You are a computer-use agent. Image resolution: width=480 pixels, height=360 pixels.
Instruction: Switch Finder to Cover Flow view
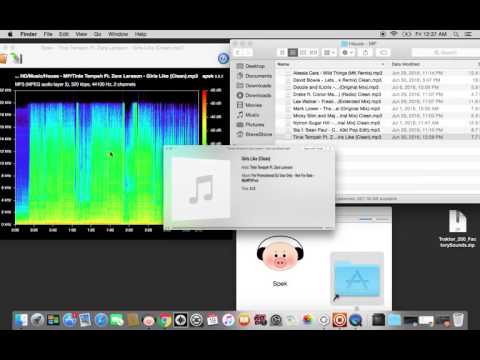click(x=313, y=53)
